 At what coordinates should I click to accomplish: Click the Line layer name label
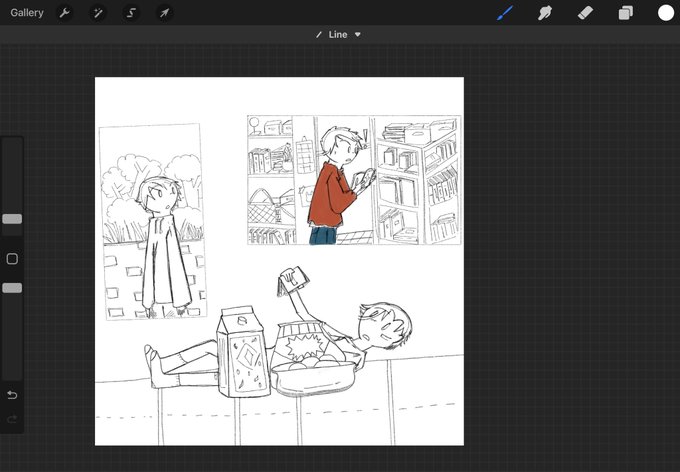[338, 35]
